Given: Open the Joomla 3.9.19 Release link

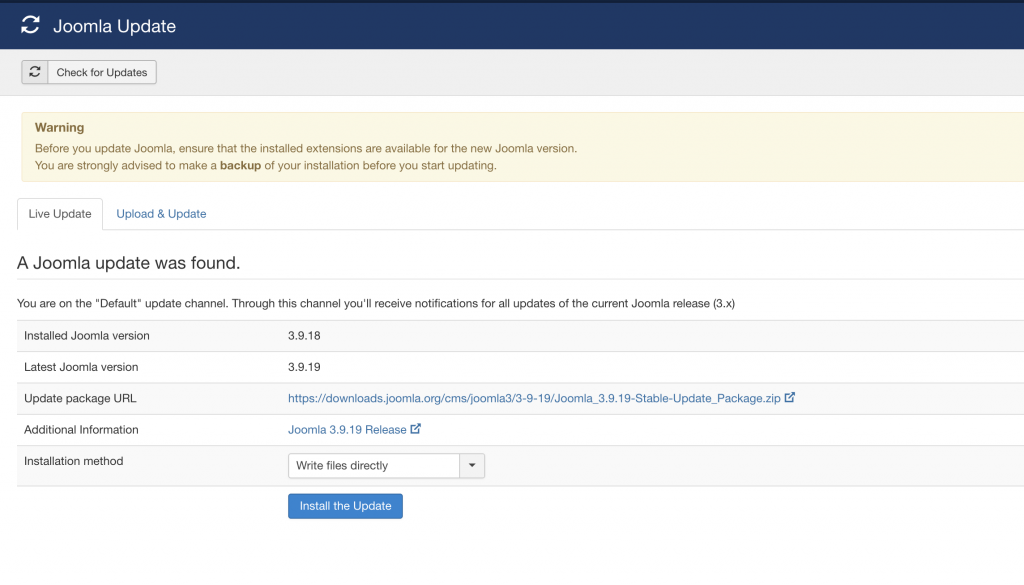Looking at the screenshot, I should 347,430.
